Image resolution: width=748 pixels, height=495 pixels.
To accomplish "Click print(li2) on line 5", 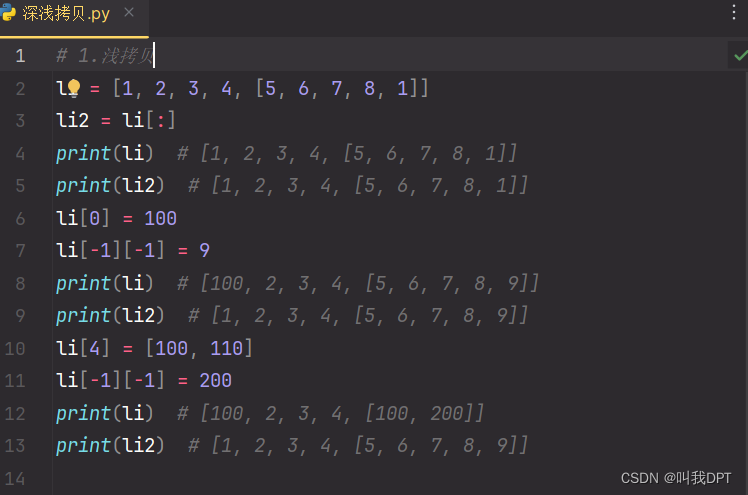I will 110,185.
